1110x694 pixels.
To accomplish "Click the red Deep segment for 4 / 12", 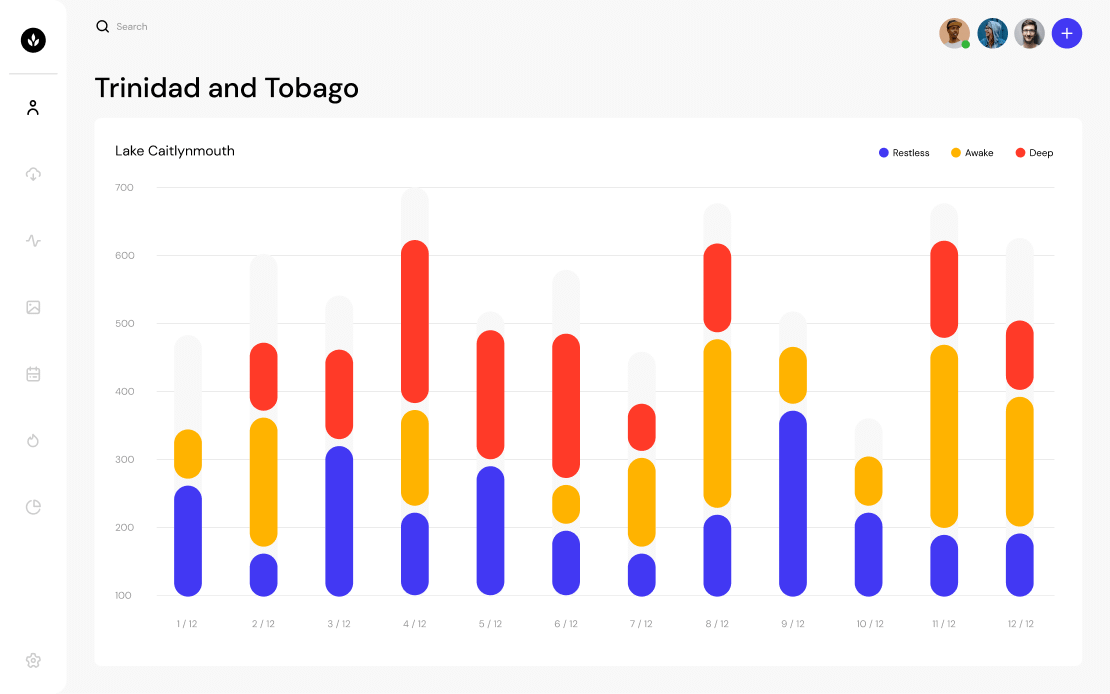I will [x=415, y=322].
